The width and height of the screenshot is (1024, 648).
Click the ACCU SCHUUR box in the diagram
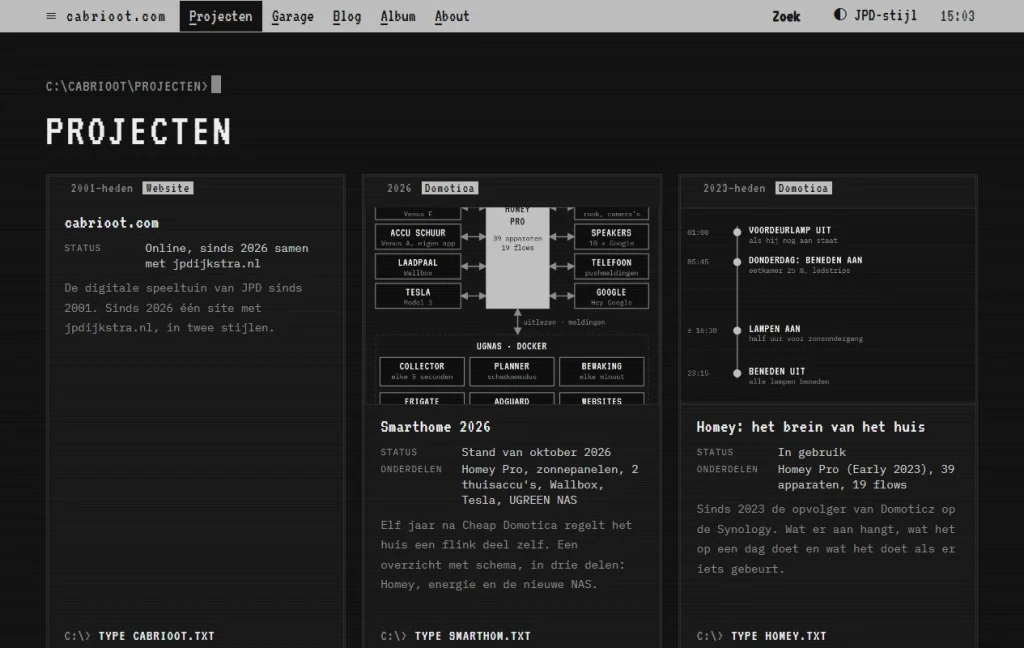(418, 236)
